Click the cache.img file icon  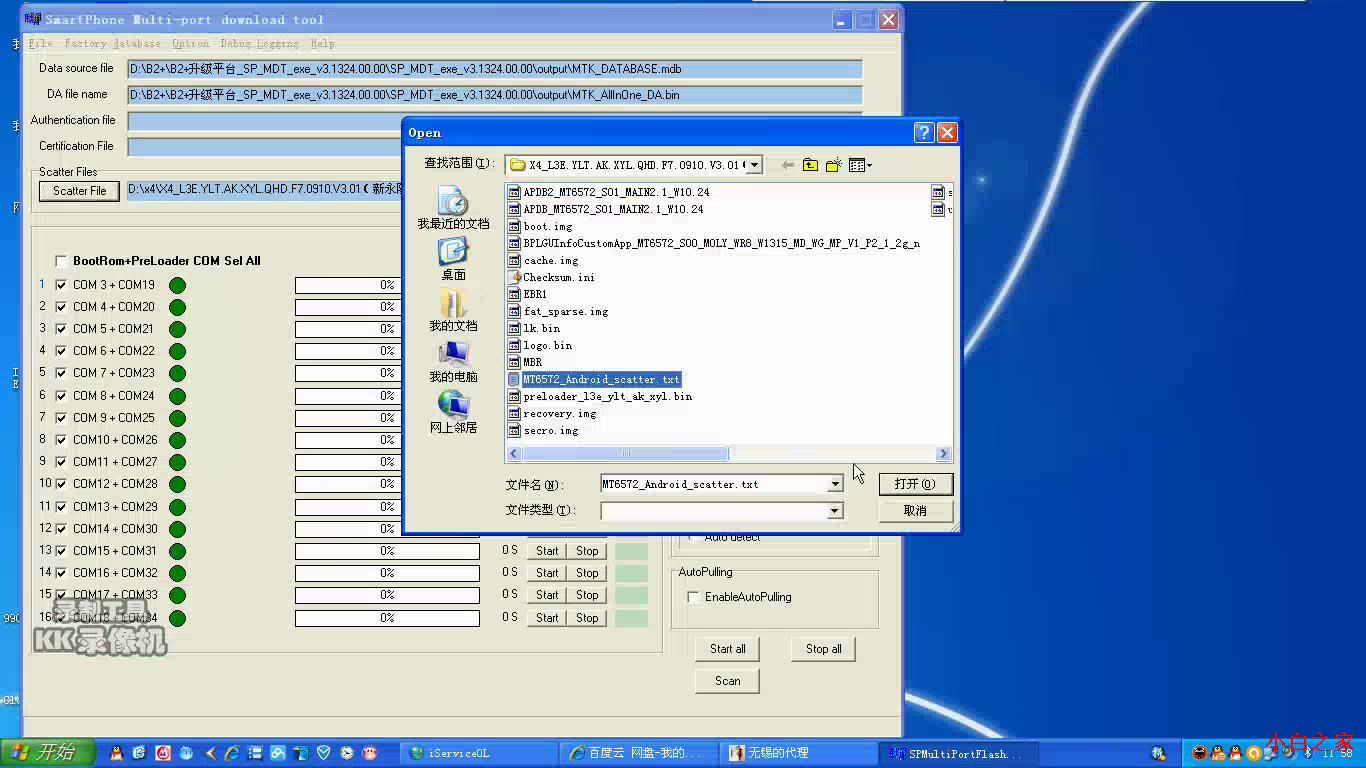point(514,260)
